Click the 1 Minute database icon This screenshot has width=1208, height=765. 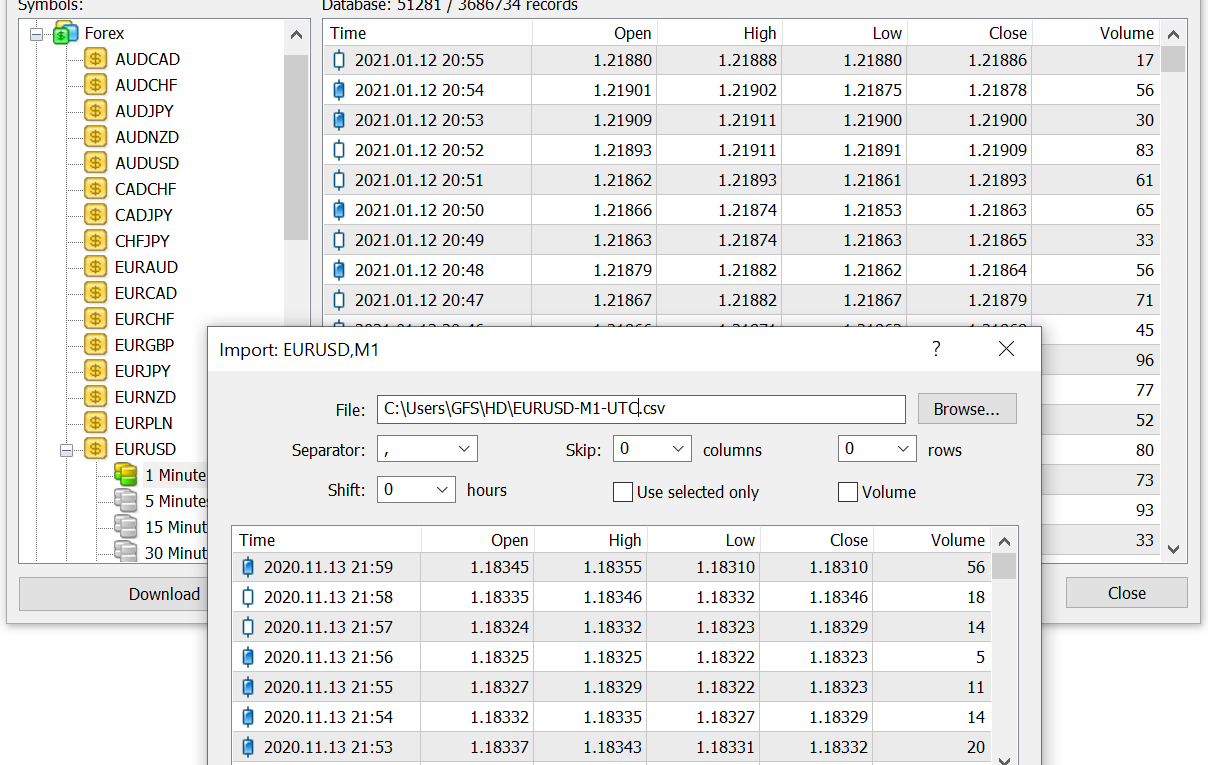click(x=125, y=475)
